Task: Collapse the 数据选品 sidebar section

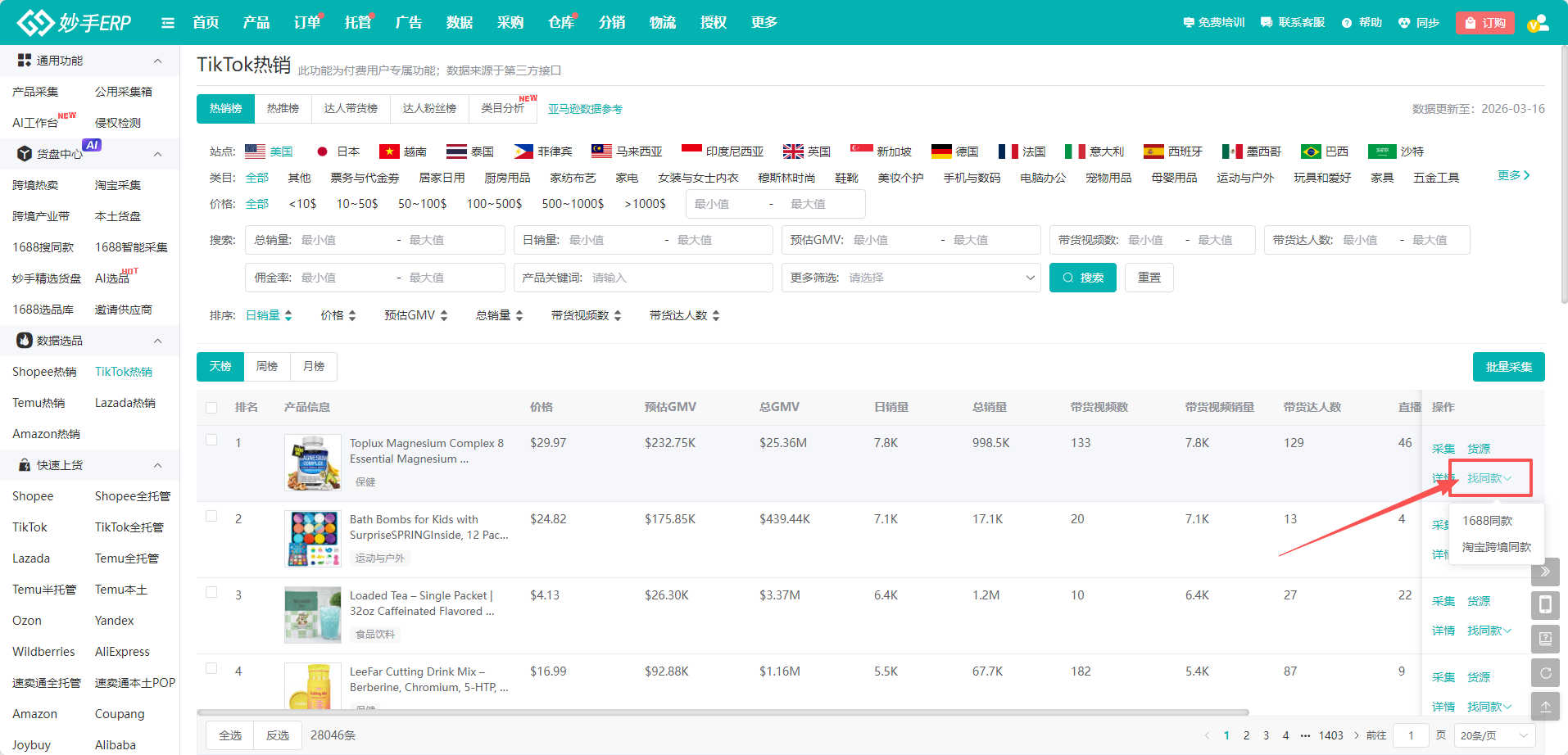Action: [157, 341]
